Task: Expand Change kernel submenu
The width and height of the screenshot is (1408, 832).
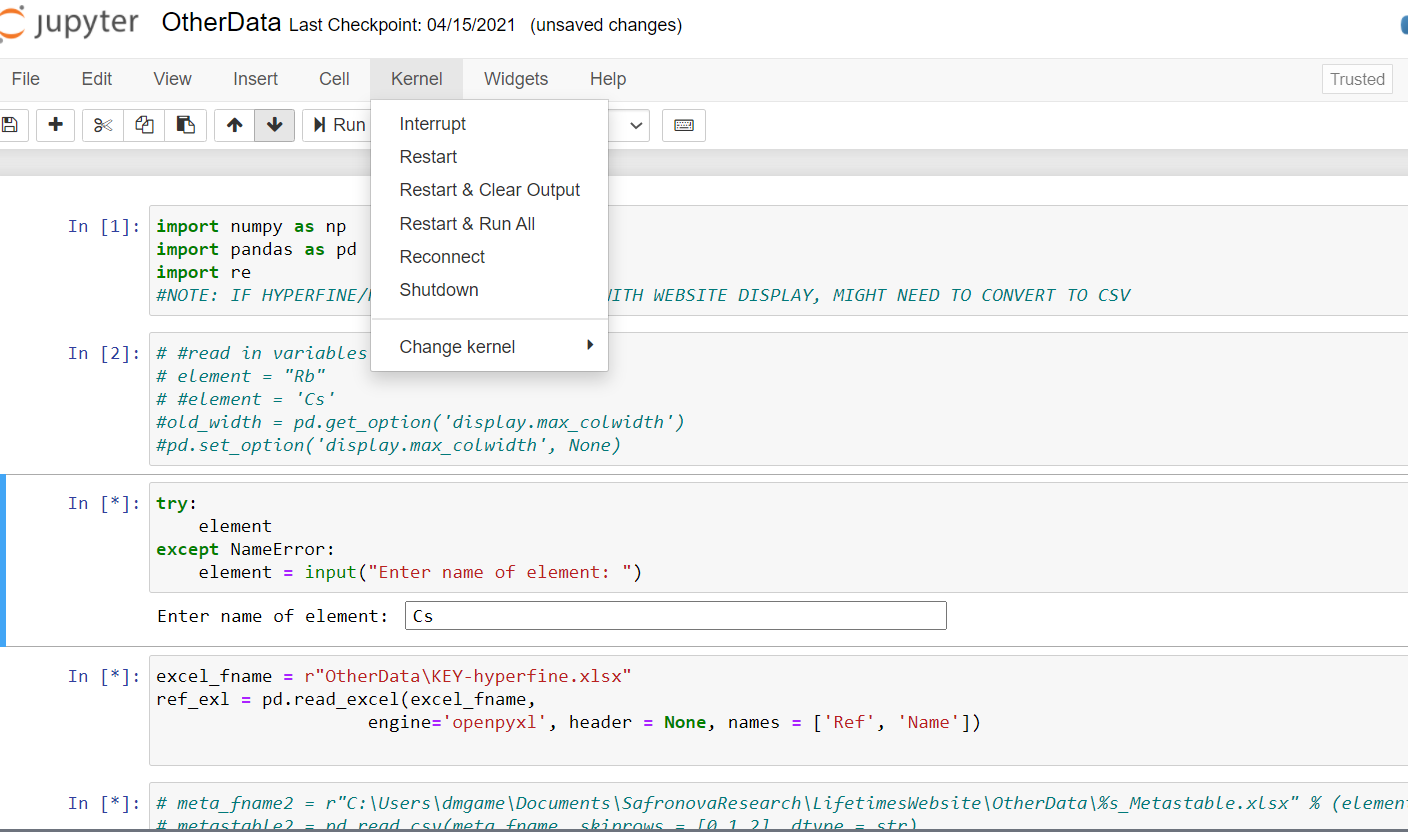Action: 489,347
